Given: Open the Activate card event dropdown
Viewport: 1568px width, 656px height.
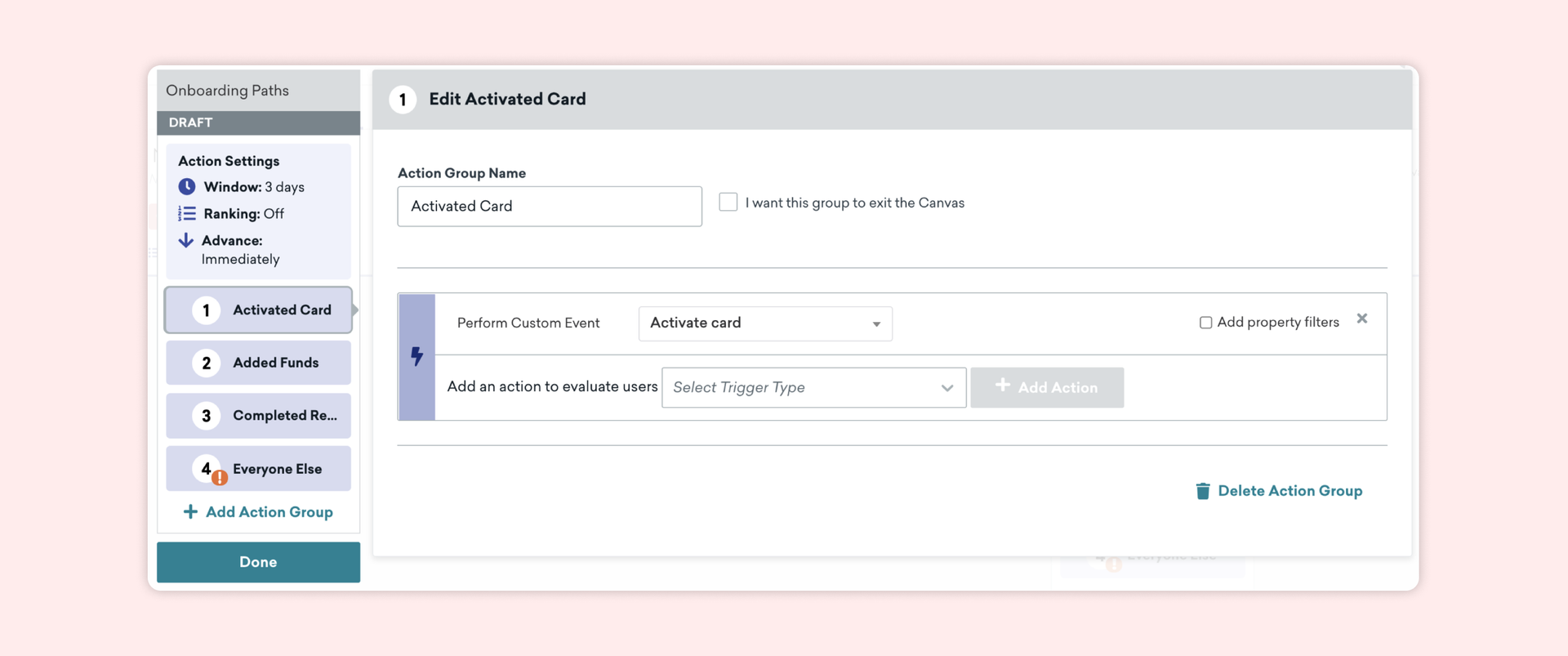Looking at the screenshot, I should [765, 324].
